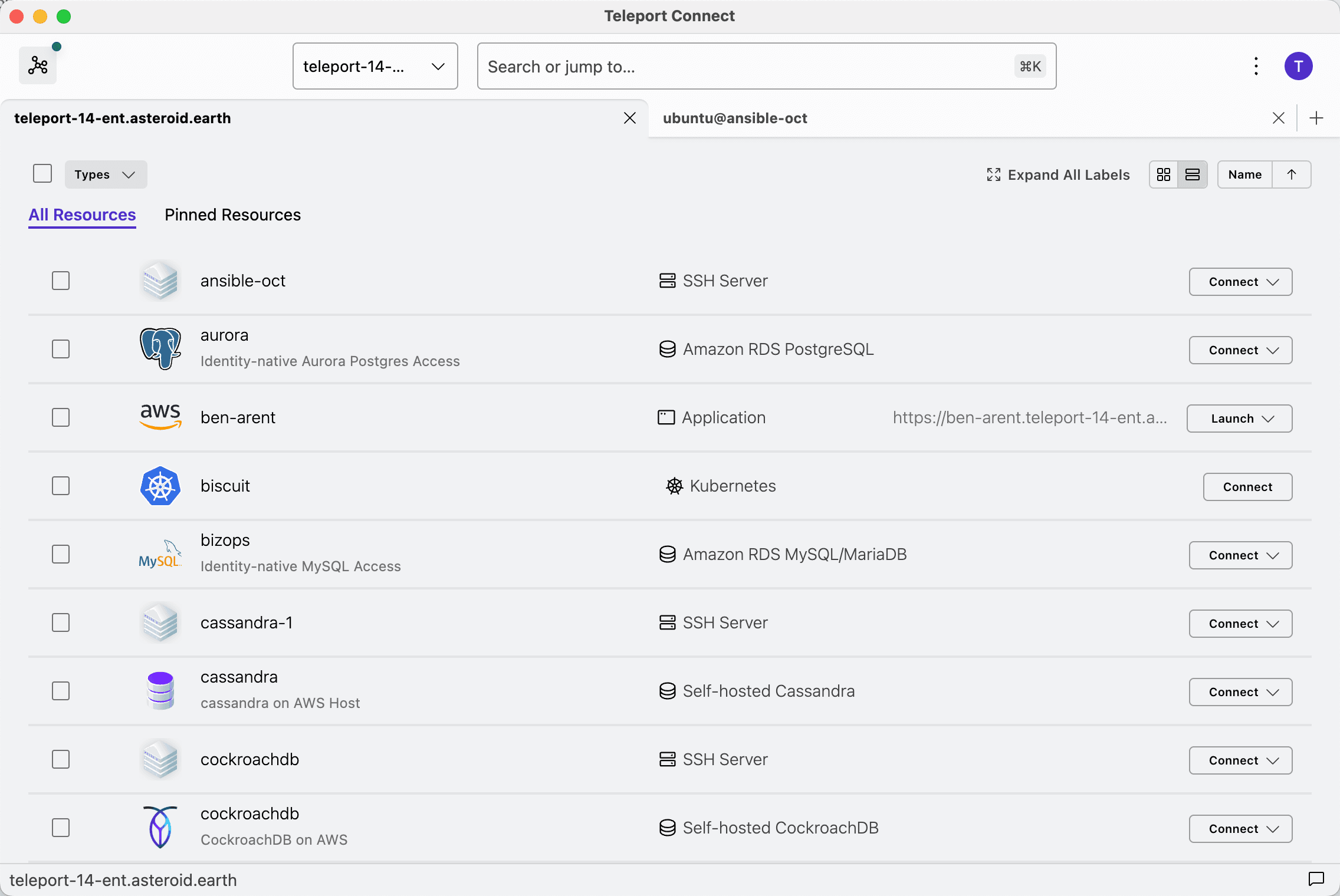Click the Name sort button
Viewport: 1340px width, 896px height.
tap(1244, 174)
